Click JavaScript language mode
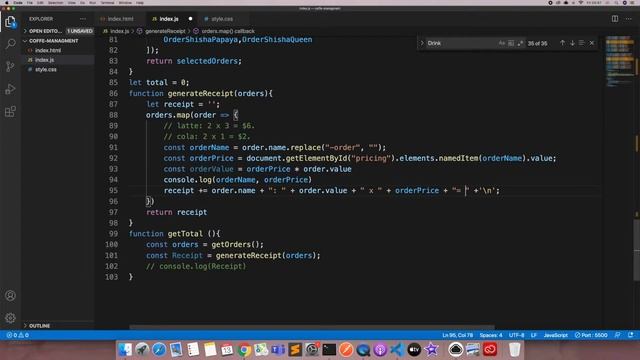 click(x=556, y=335)
